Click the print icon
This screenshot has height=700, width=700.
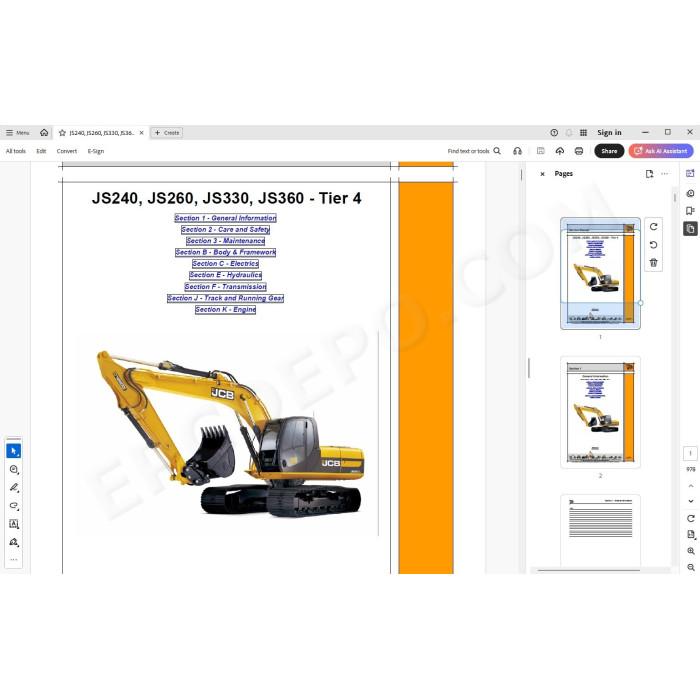(579, 151)
